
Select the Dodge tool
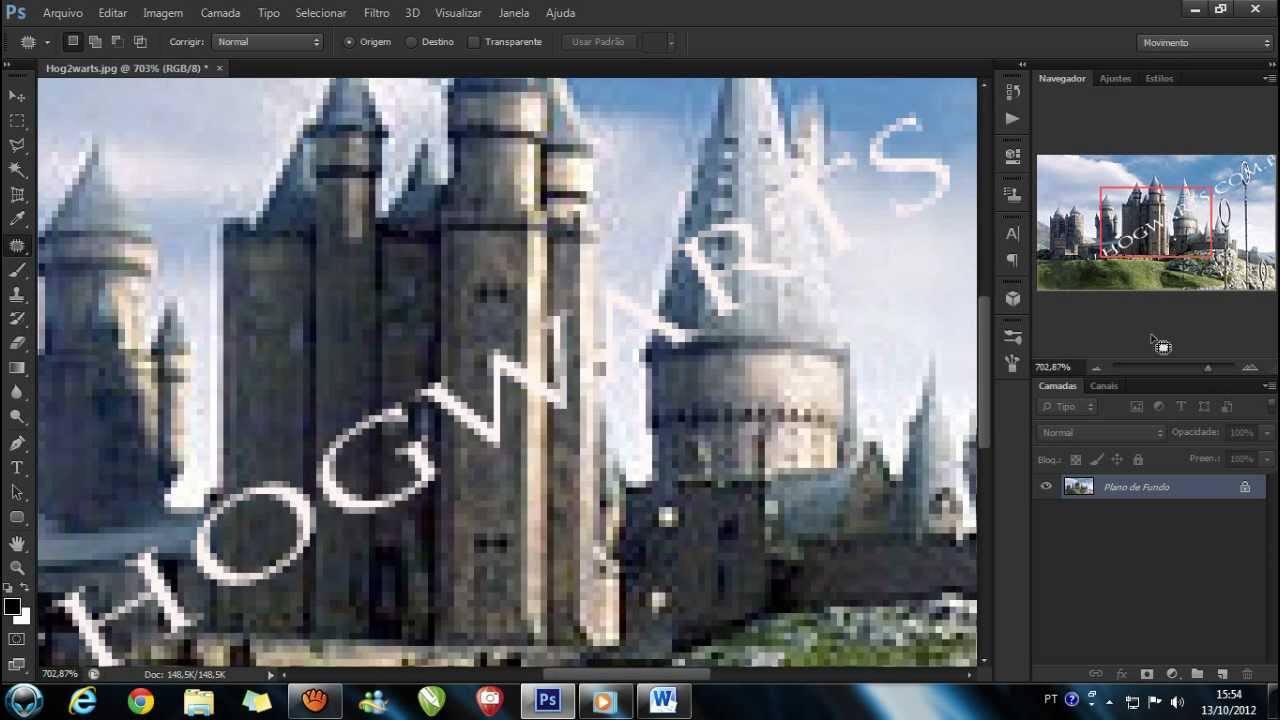click(x=17, y=418)
